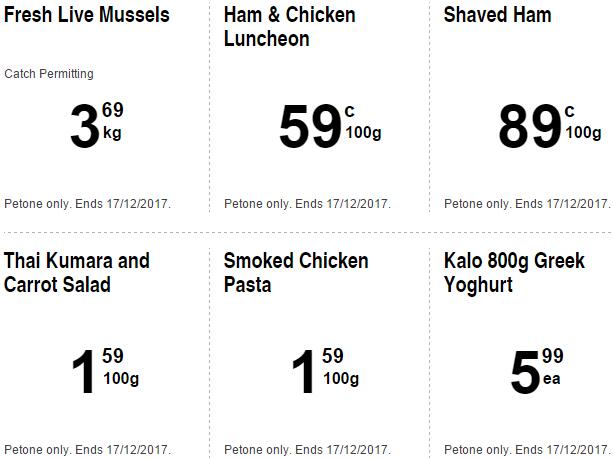
Task: Click the Ends 17/12/2017 note under Shaved Ham
Action: (x=568, y=204)
